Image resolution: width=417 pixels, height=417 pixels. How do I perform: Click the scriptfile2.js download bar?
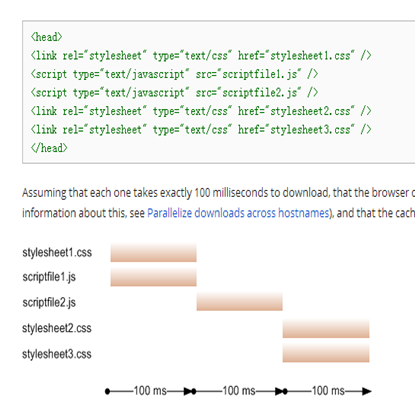239,302
